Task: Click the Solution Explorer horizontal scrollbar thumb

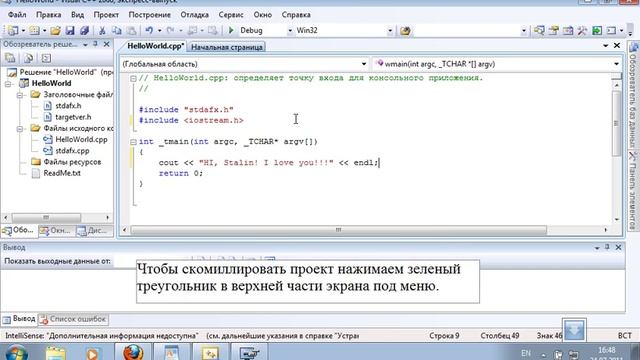Action: pyautogui.click(x=46, y=218)
